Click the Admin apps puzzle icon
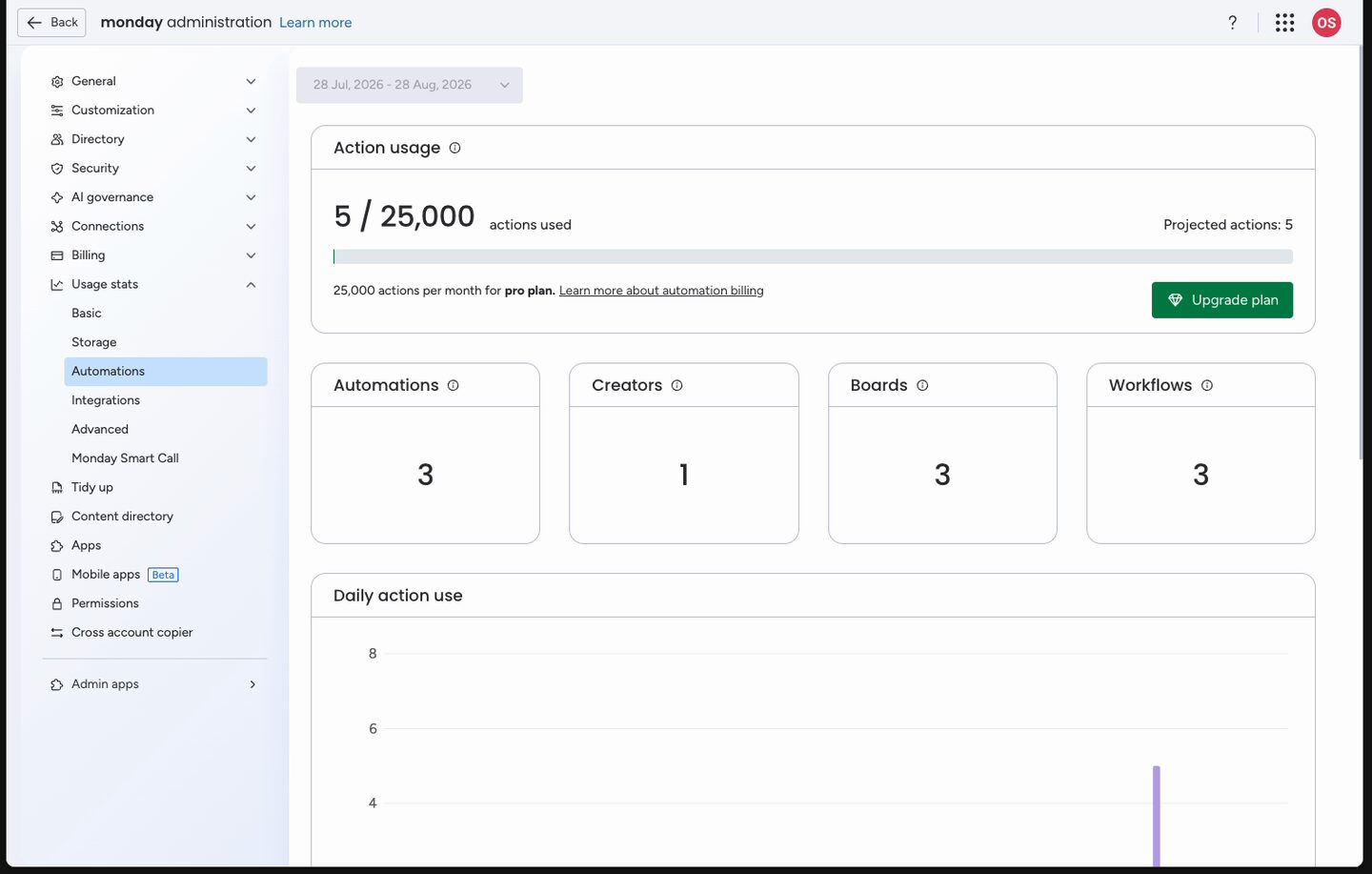 click(x=57, y=684)
